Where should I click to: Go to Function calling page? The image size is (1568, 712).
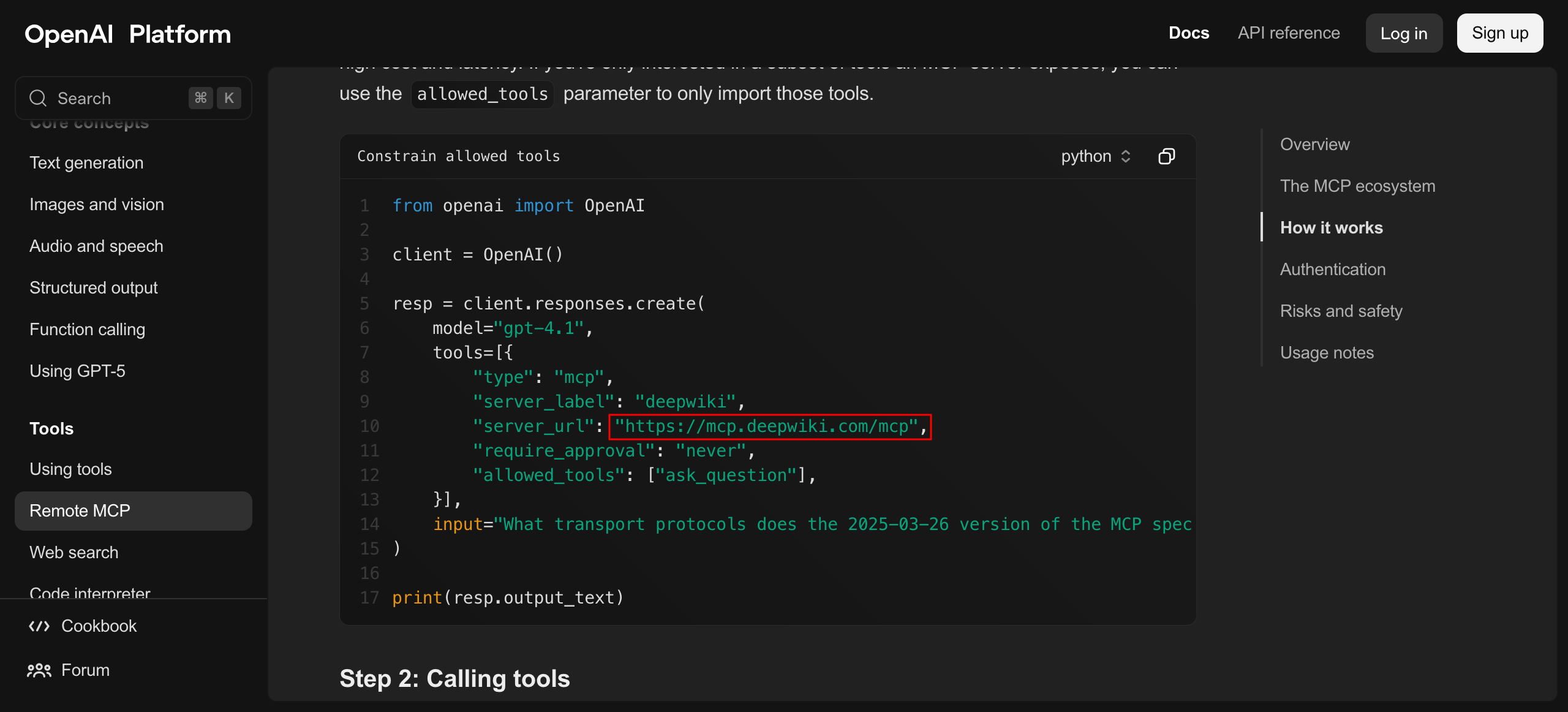point(87,329)
